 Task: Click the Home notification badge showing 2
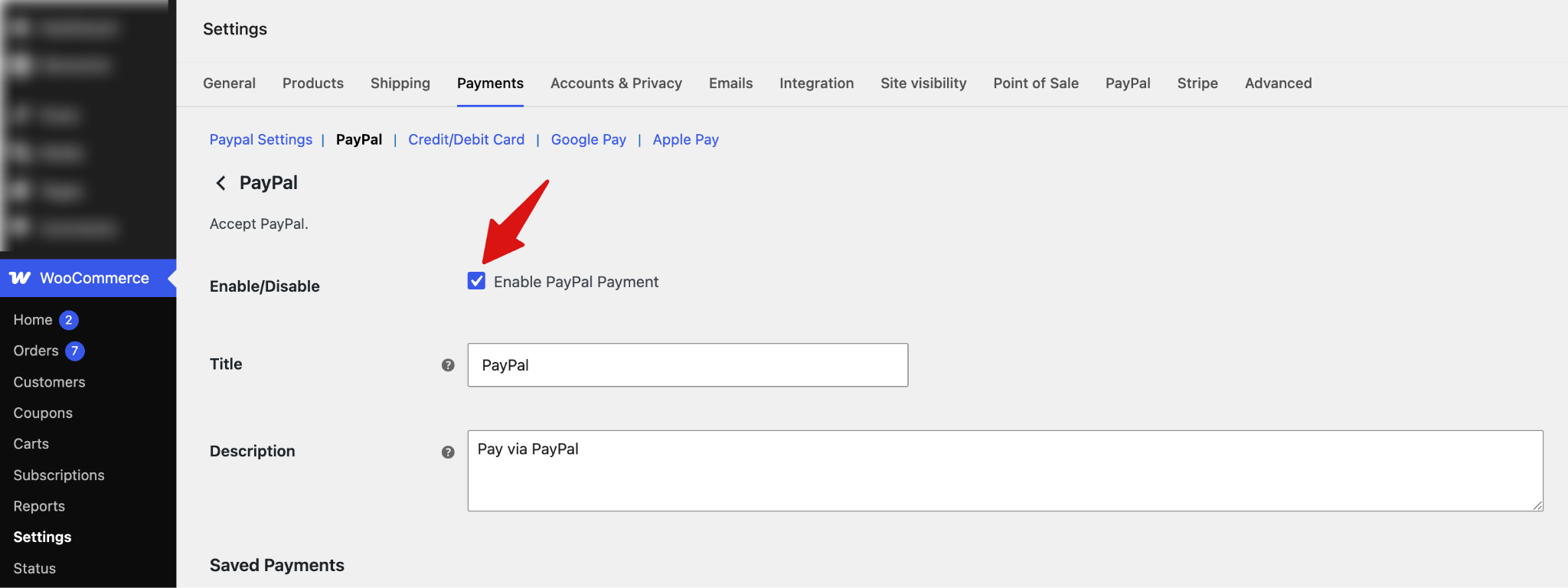click(69, 320)
